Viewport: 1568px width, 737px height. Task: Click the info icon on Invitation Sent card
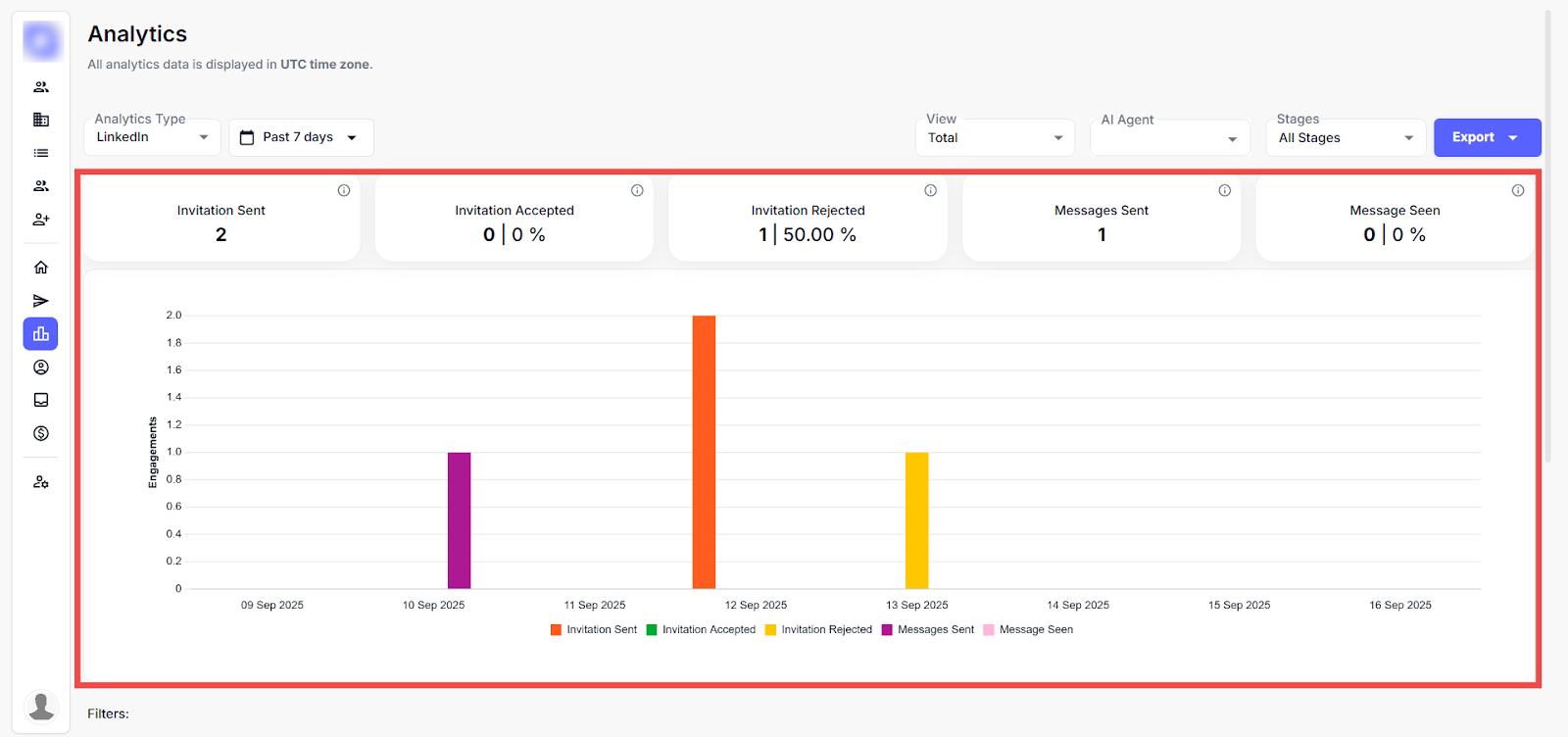(344, 191)
